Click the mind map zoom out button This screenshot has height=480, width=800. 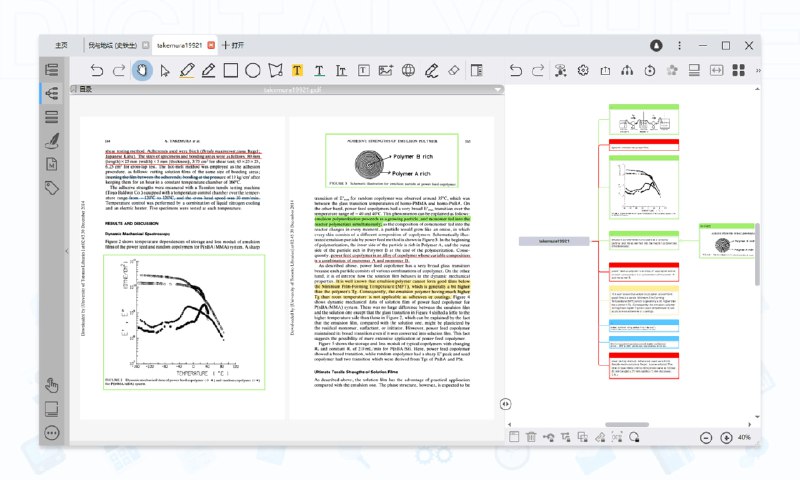click(706, 437)
